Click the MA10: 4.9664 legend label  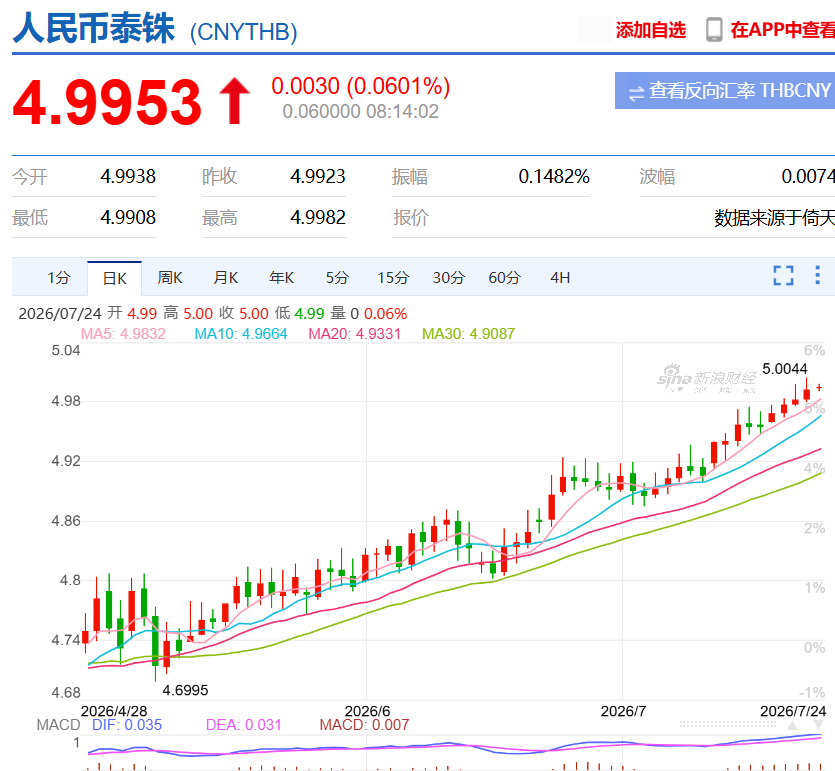[241, 334]
